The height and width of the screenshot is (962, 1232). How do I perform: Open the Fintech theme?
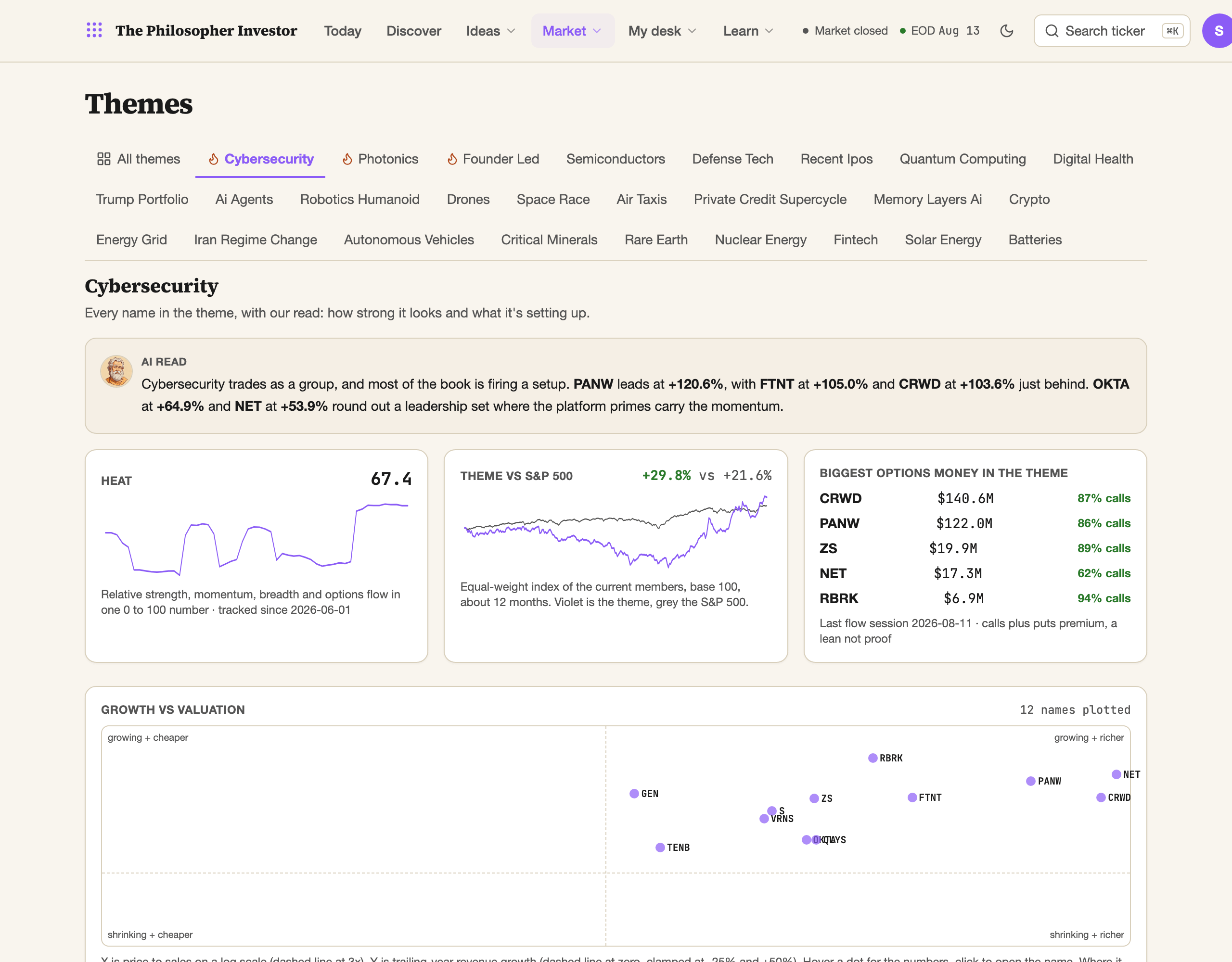(856, 240)
